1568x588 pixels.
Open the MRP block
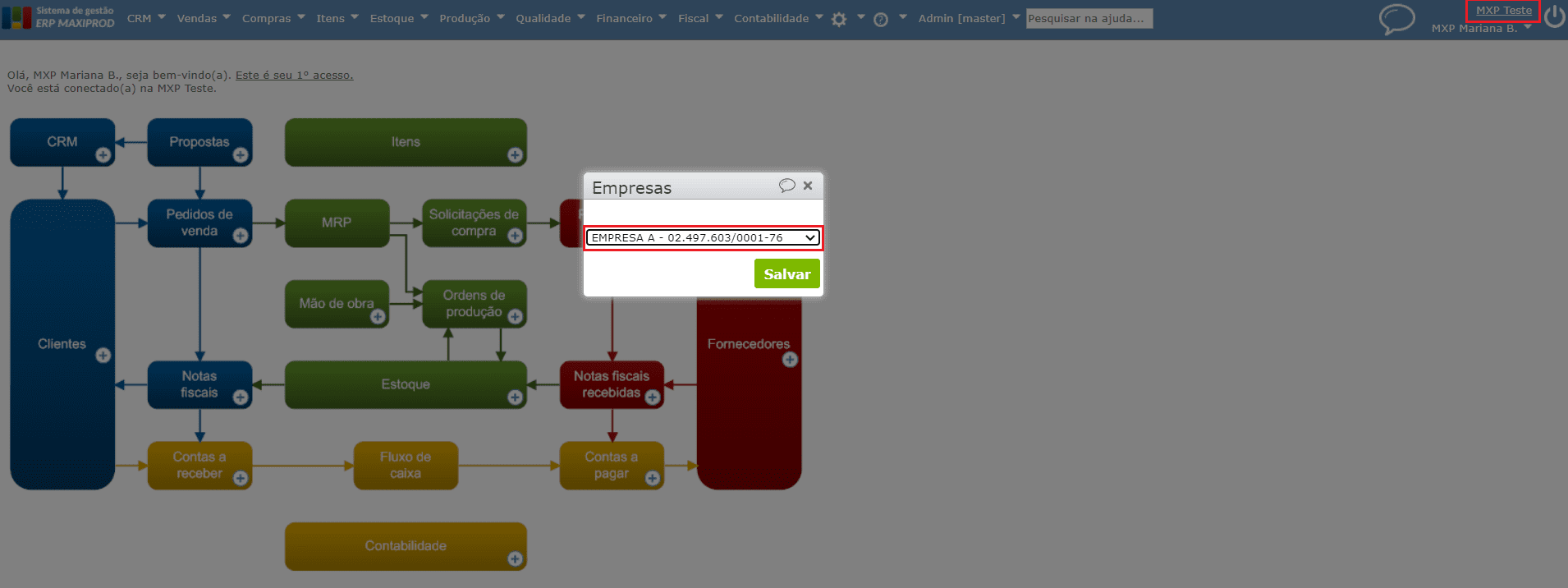pos(337,223)
